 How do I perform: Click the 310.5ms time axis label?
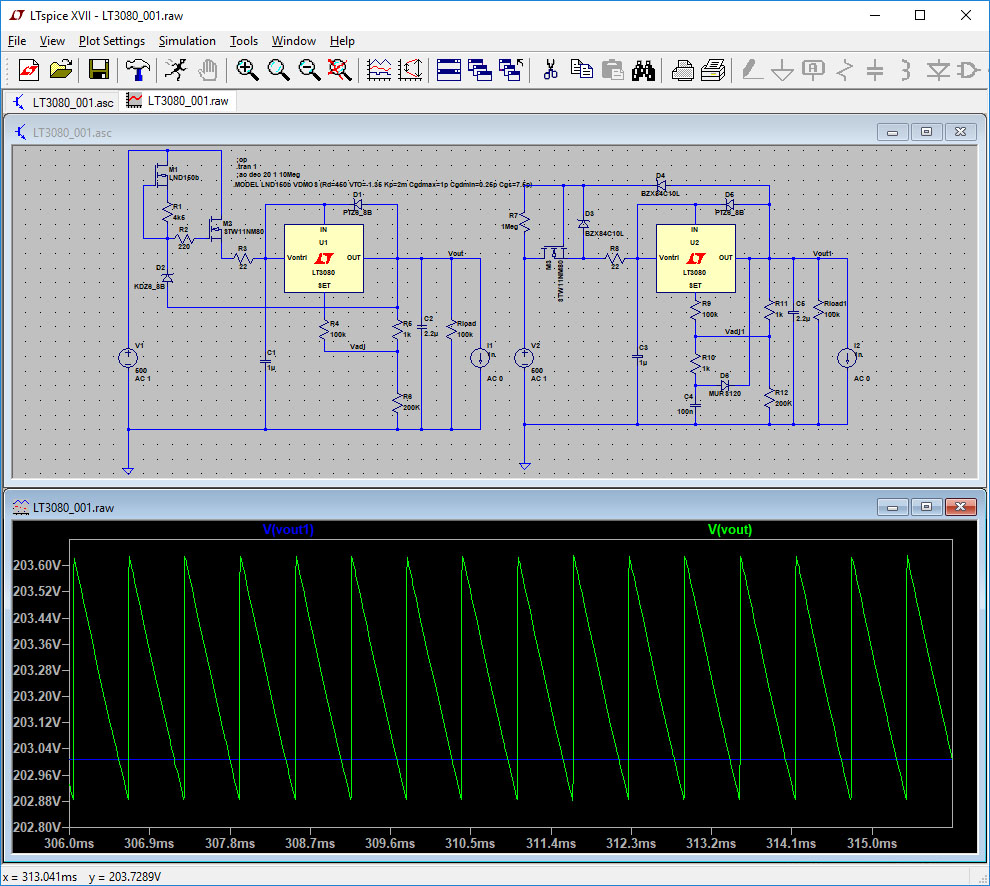(x=470, y=843)
